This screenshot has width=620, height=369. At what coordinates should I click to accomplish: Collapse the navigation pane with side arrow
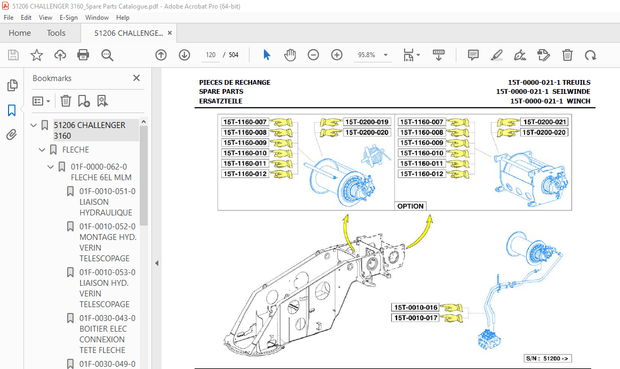(157, 263)
